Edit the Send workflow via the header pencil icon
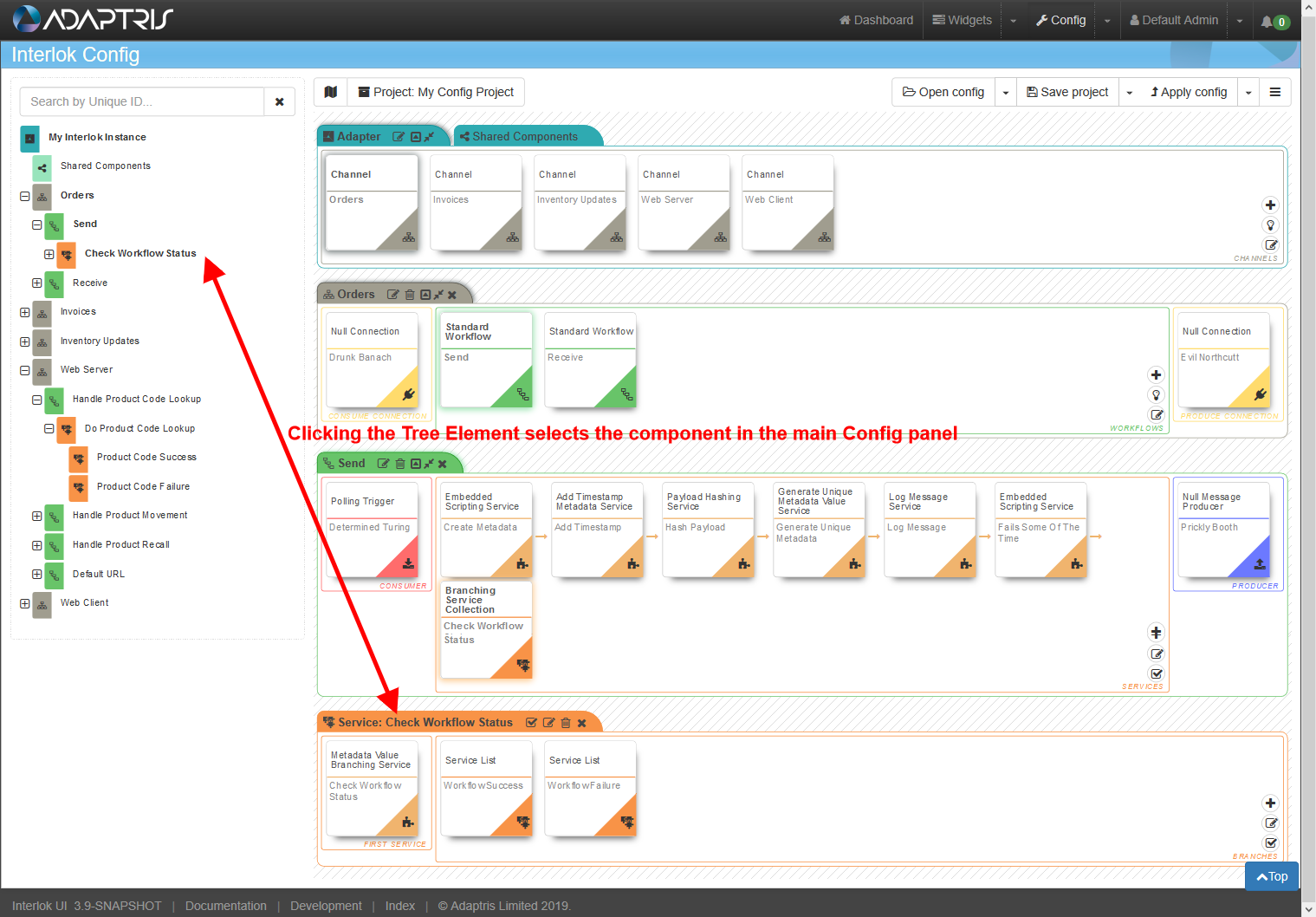The width and height of the screenshot is (1316, 917). [x=383, y=464]
